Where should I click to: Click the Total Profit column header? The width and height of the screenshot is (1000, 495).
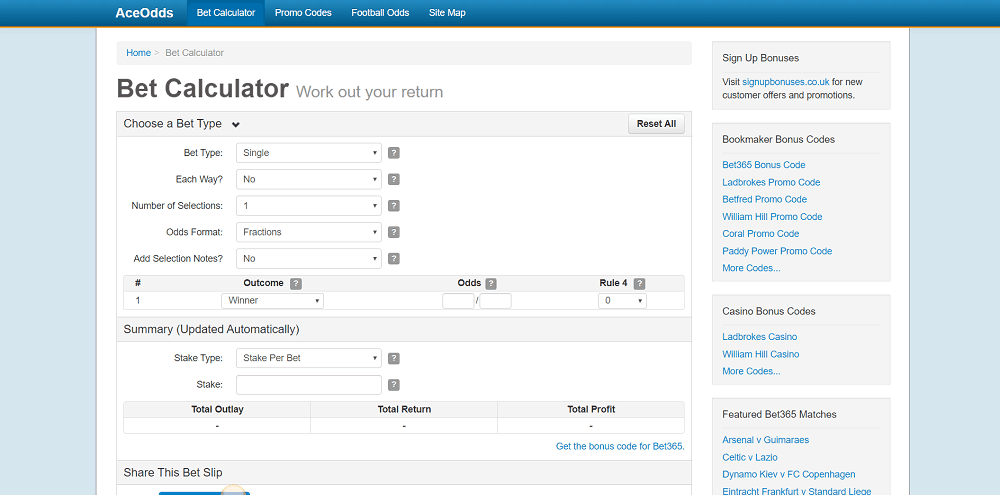tap(591, 410)
